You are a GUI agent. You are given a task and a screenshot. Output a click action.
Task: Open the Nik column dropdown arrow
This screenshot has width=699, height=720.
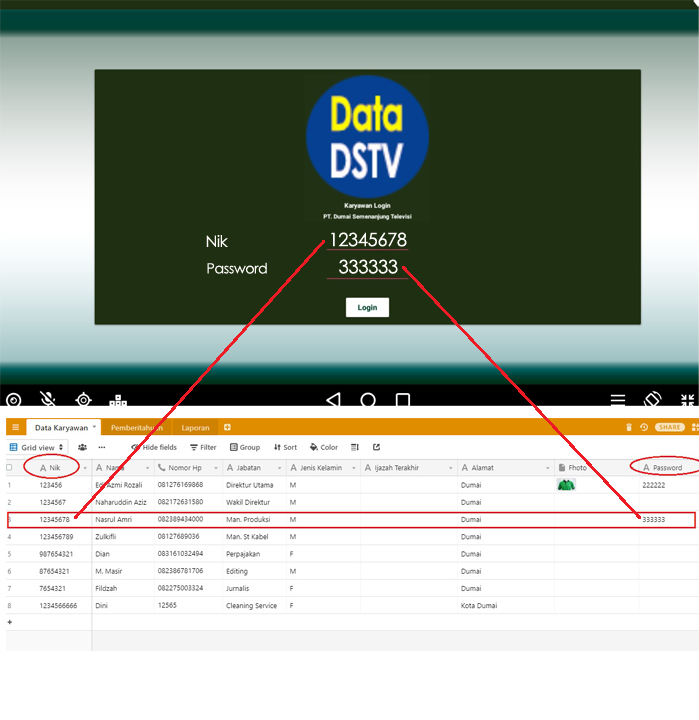(85, 468)
